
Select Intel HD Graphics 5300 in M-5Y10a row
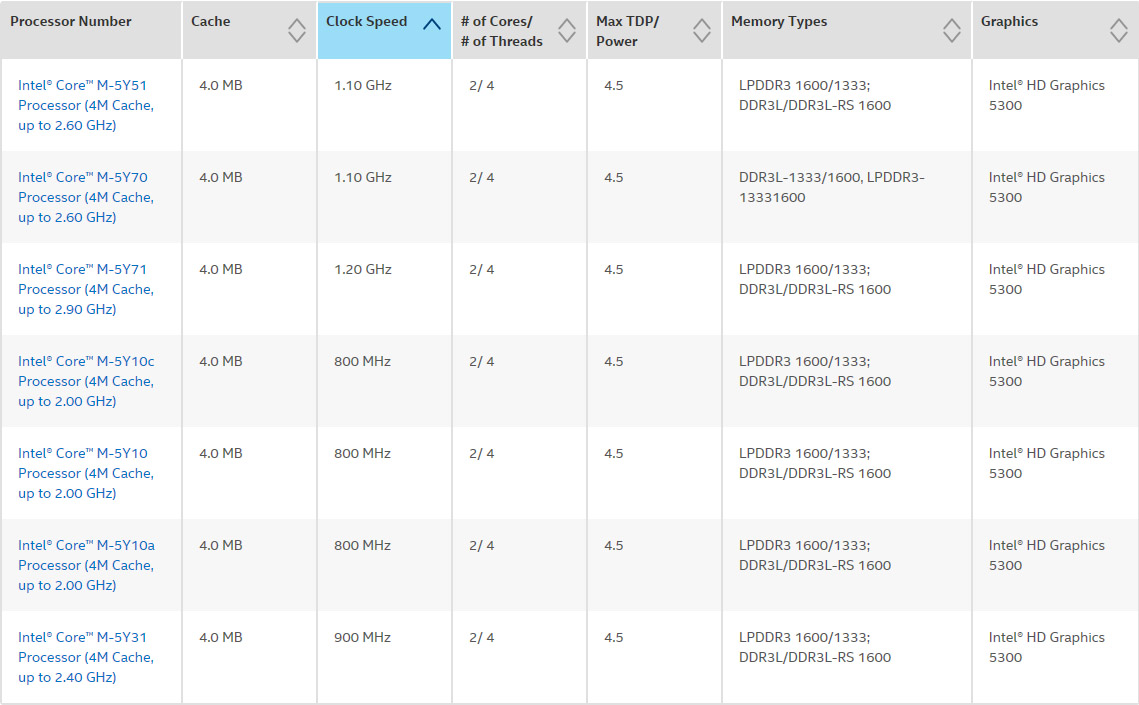click(1046, 555)
